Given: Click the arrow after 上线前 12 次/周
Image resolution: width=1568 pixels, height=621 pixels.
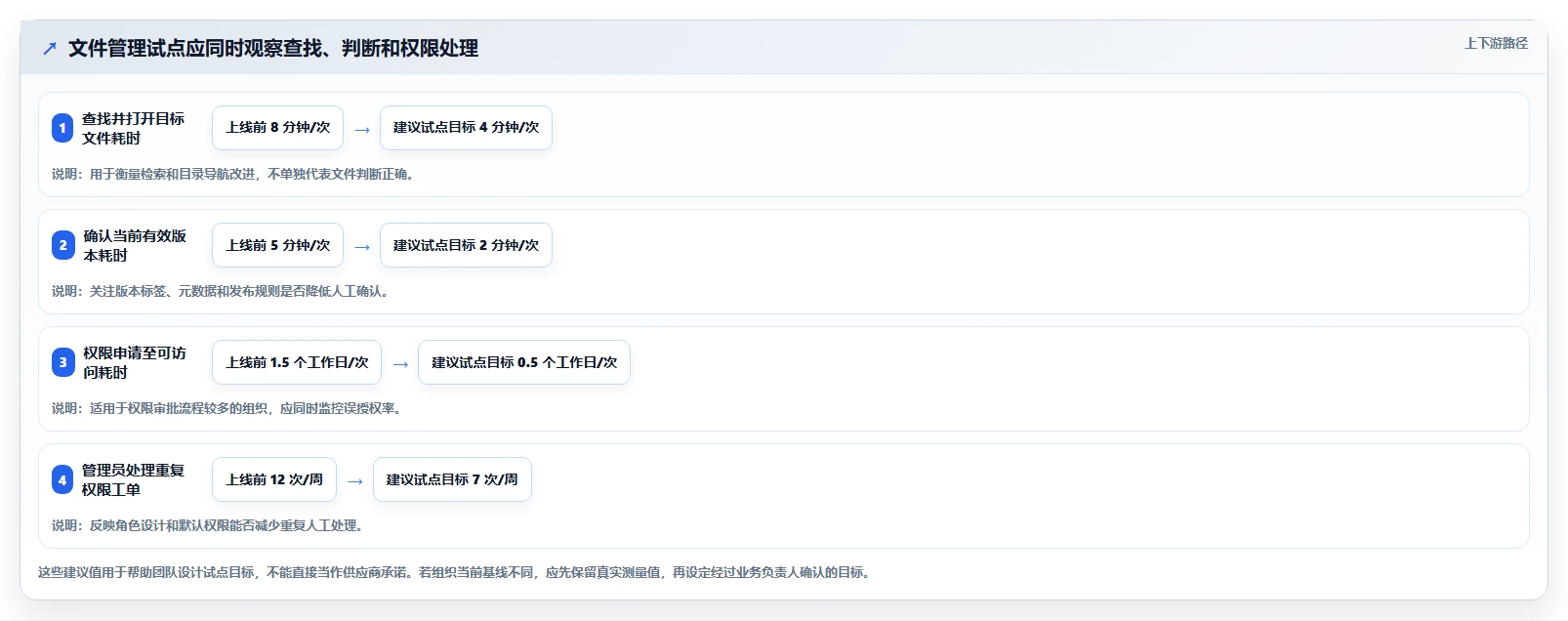Looking at the screenshot, I should click(x=355, y=480).
